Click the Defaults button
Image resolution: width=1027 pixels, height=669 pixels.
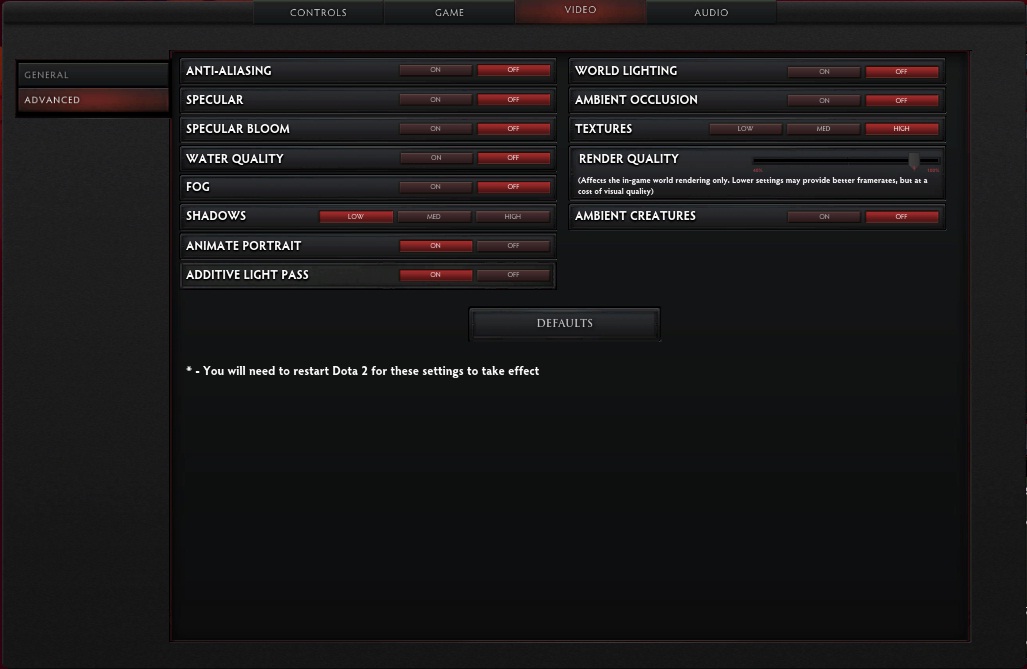coord(565,324)
